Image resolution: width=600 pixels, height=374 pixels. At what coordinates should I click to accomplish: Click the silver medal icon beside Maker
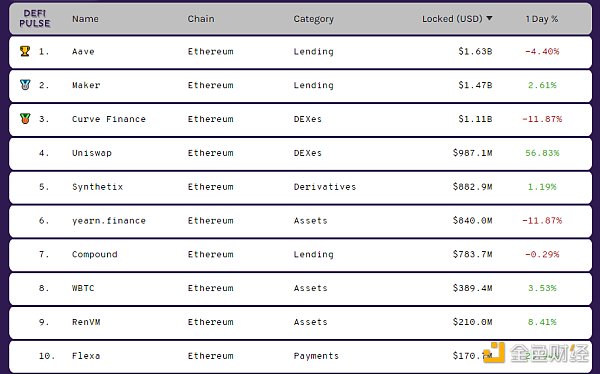[25, 85]
